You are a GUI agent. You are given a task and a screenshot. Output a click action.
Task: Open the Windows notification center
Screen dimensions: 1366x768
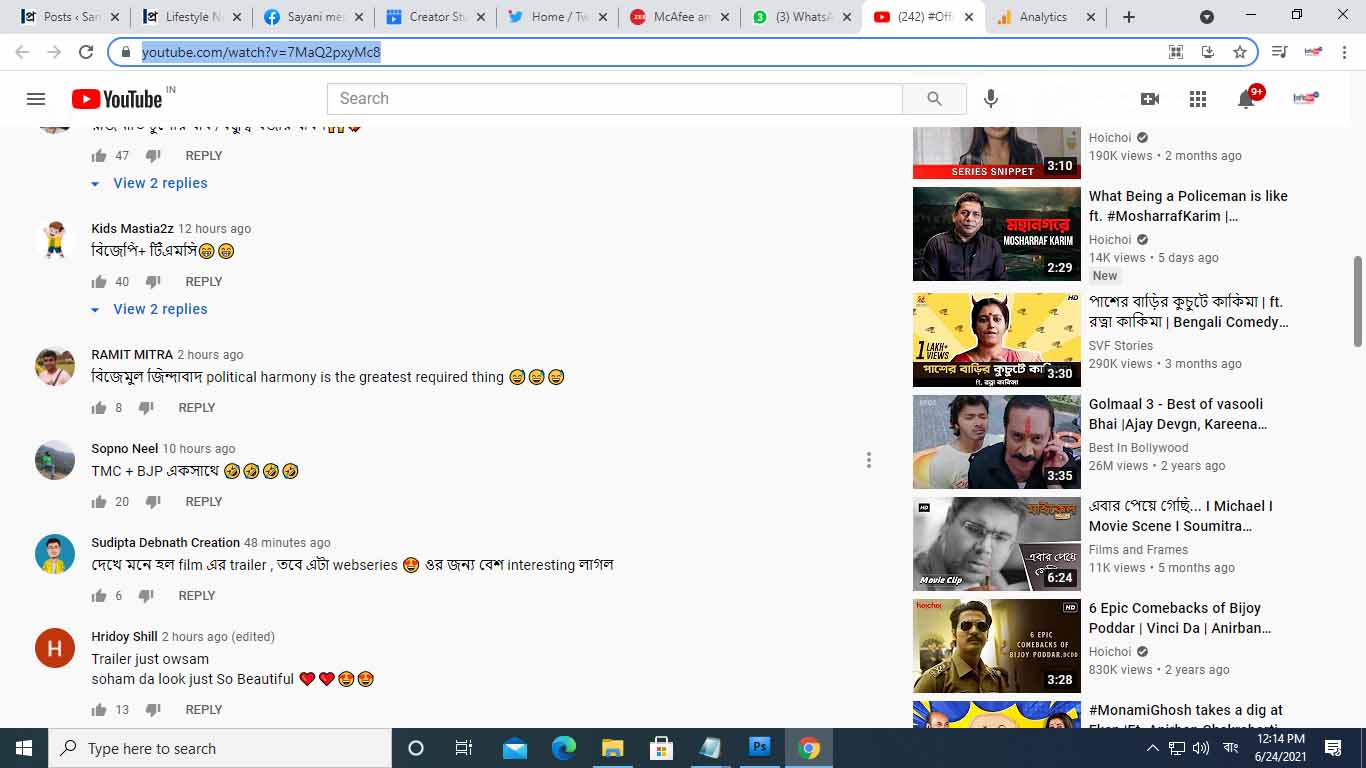click(1333, 748)
